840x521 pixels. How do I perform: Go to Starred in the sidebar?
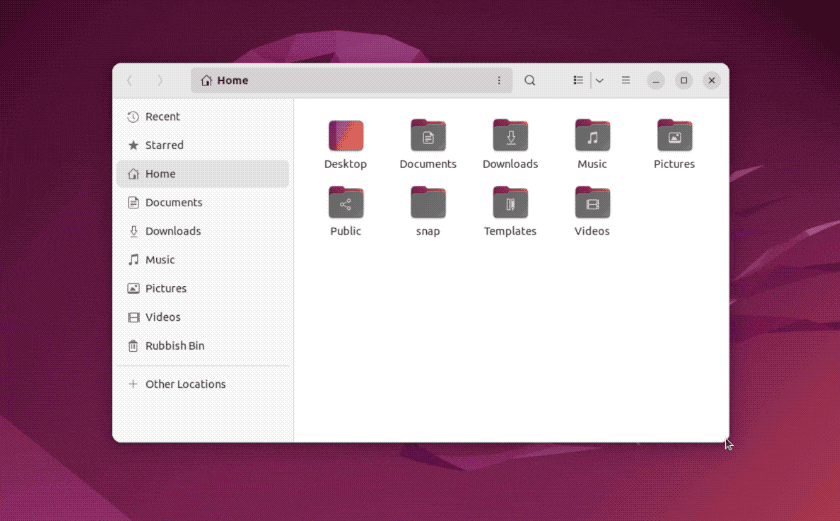(x=202, y=145)
